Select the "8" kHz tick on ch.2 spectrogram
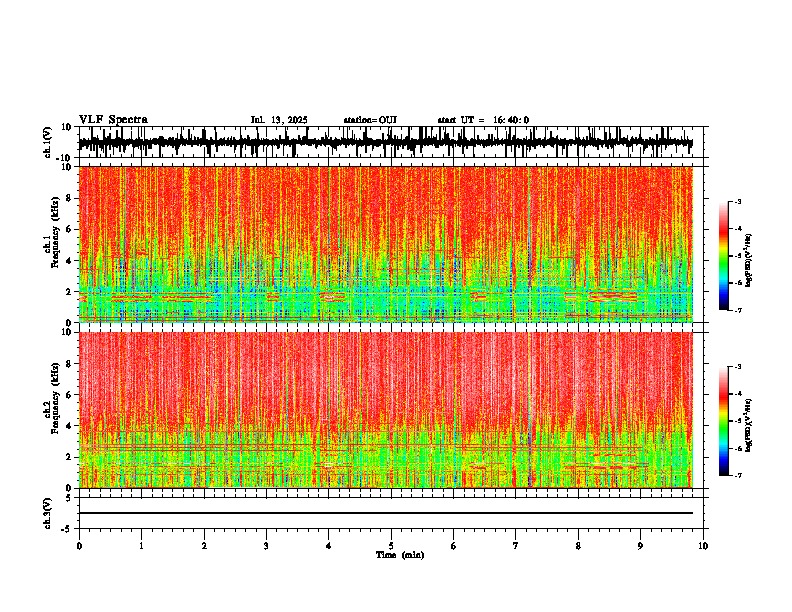The image size is (792, 612). (x=70, y=364)
